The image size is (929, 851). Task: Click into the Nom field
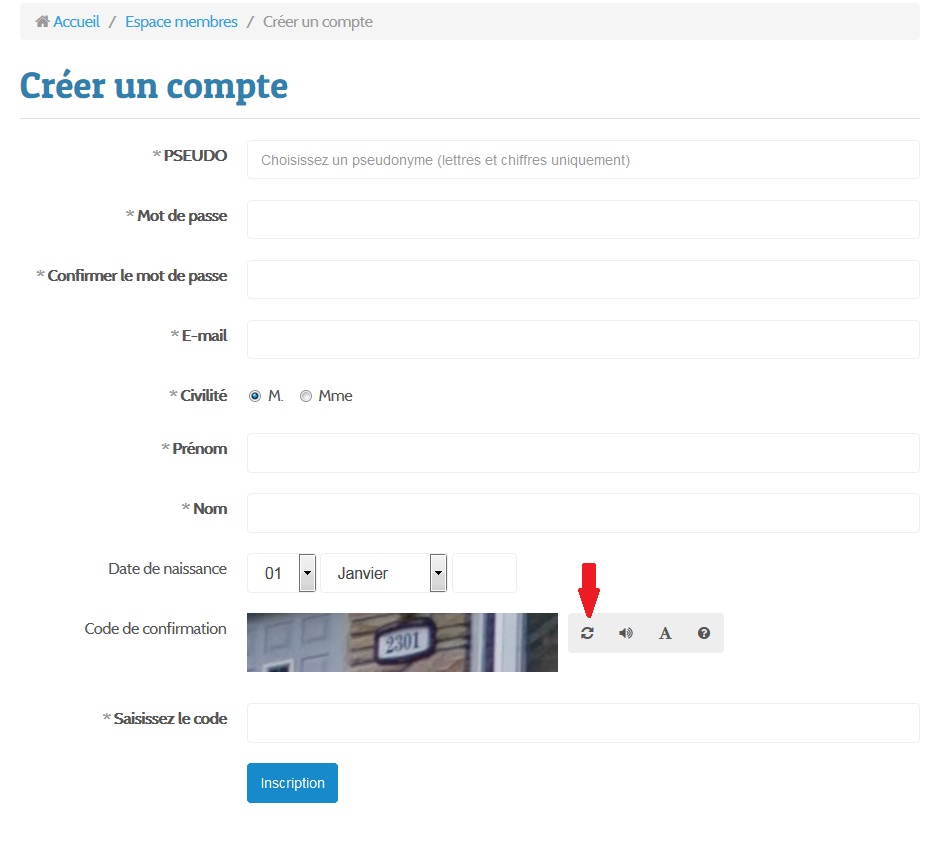pyautogui.click(x=583, y=513)
